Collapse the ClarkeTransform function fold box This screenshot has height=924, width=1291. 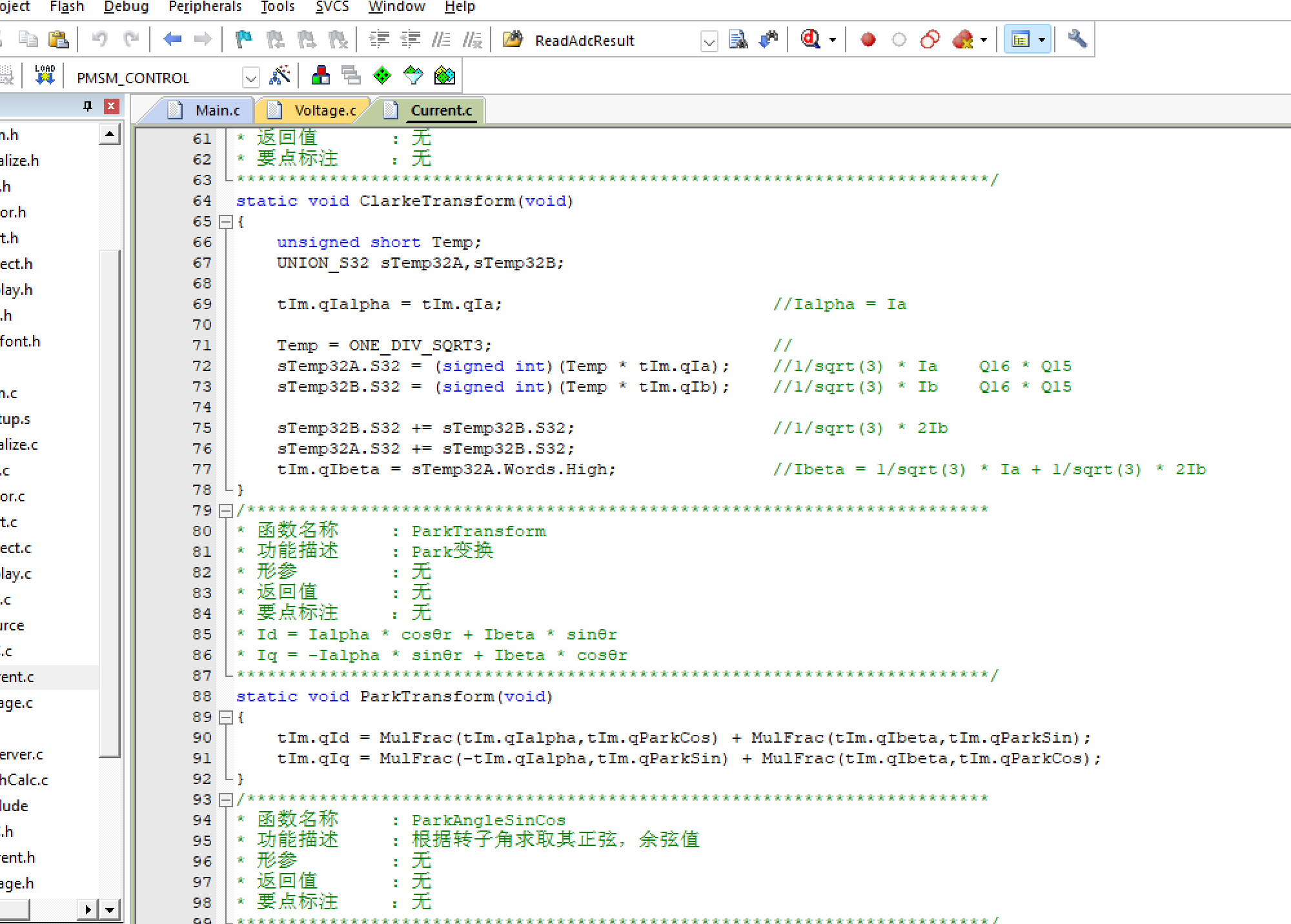coord(225,222)
